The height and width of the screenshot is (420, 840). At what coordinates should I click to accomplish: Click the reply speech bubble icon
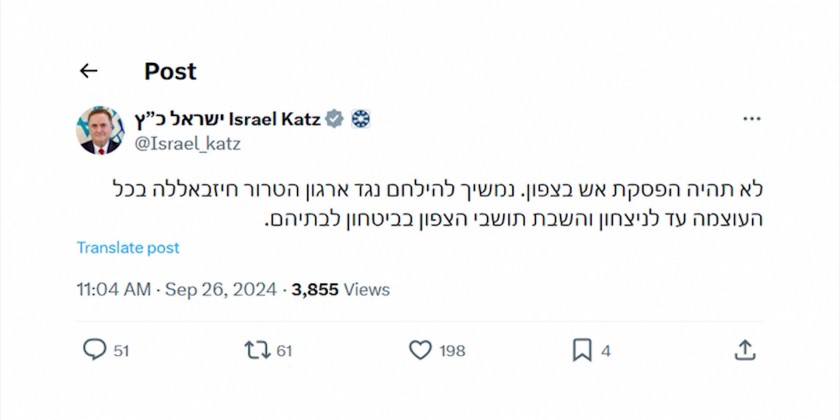coord(94,350)
